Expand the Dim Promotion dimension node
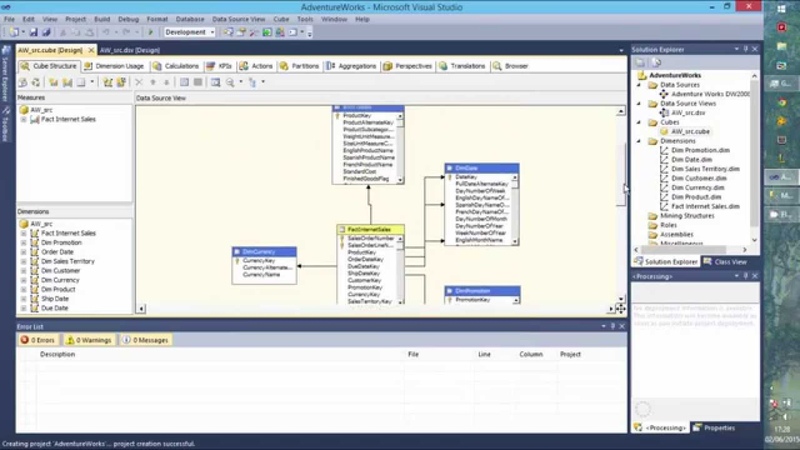This screenshot has height=450, width=800. (23, 243)
